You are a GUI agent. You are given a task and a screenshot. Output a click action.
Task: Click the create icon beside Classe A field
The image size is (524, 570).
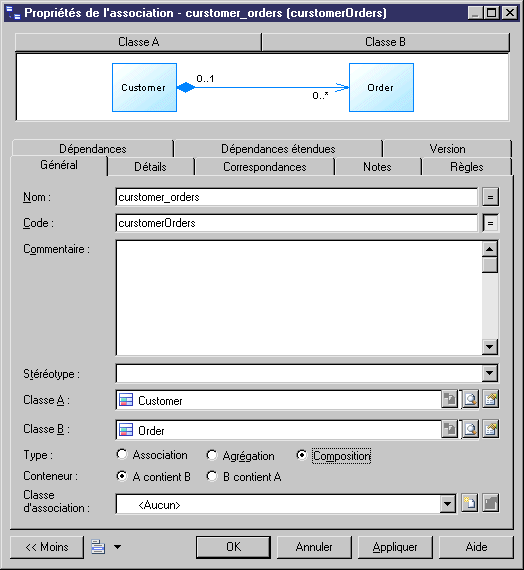[x=449, y=400]
